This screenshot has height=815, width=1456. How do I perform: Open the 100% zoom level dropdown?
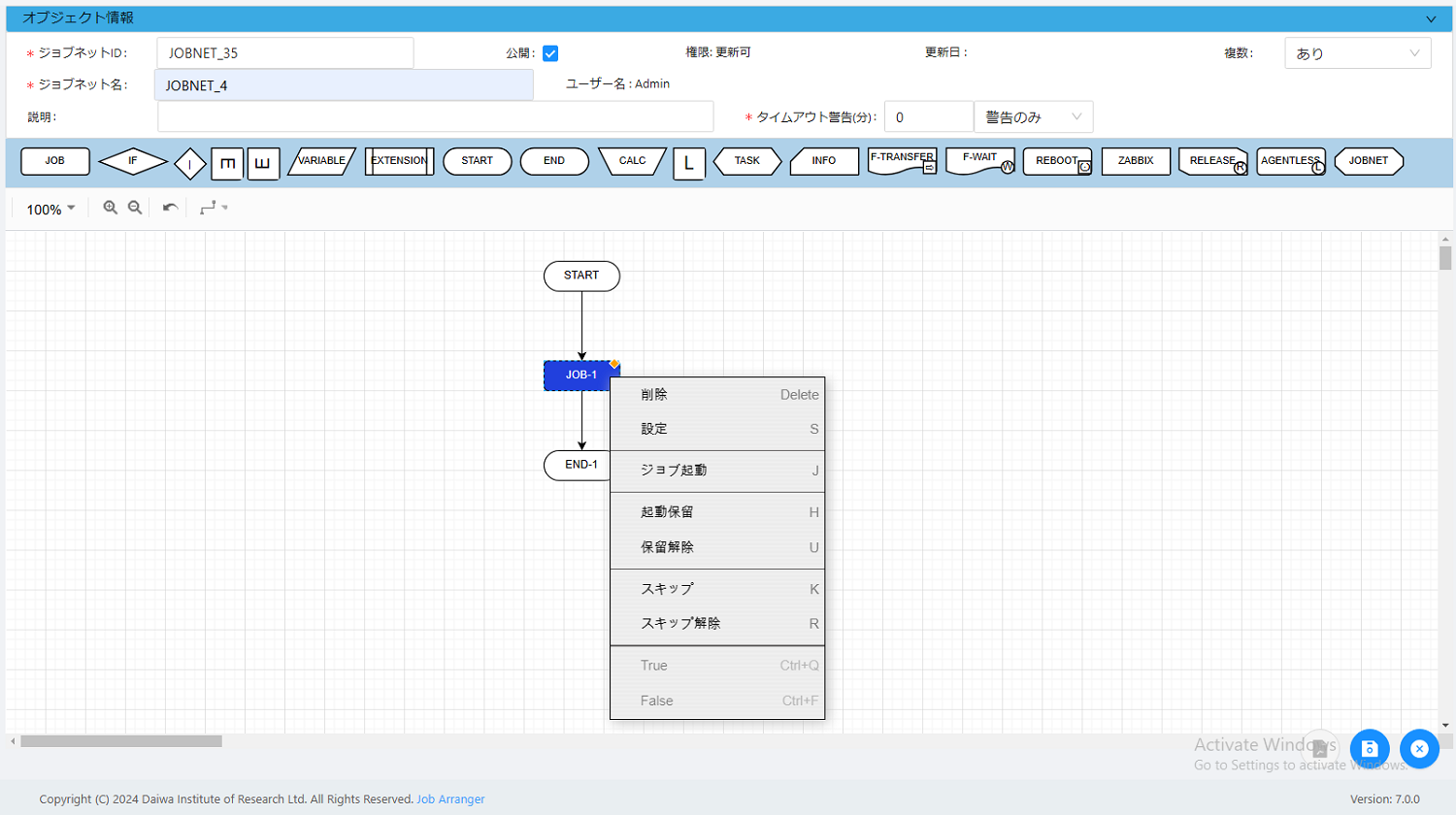click(50, 209)
